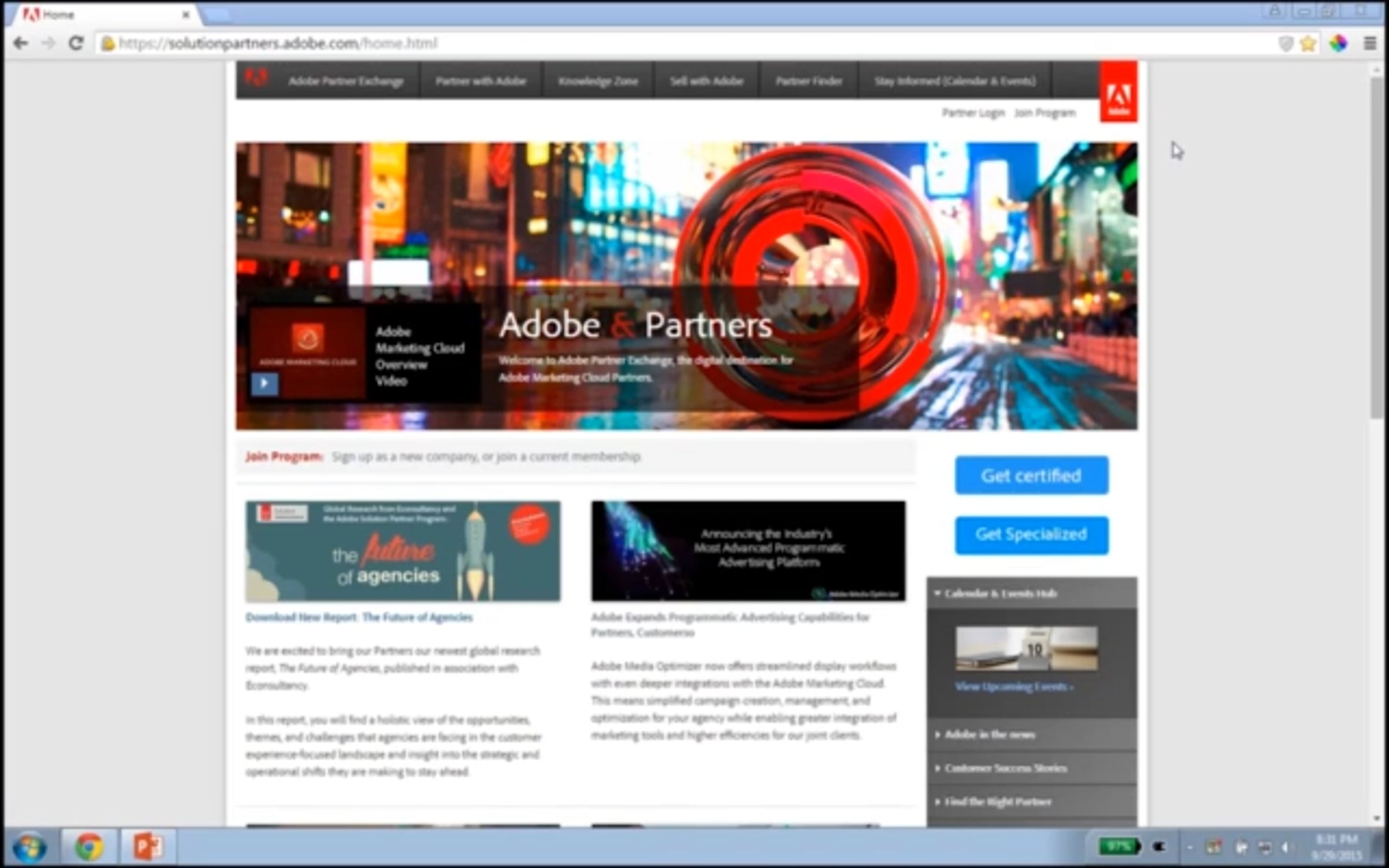Click the Get certified button

(x=1031, y=476)
